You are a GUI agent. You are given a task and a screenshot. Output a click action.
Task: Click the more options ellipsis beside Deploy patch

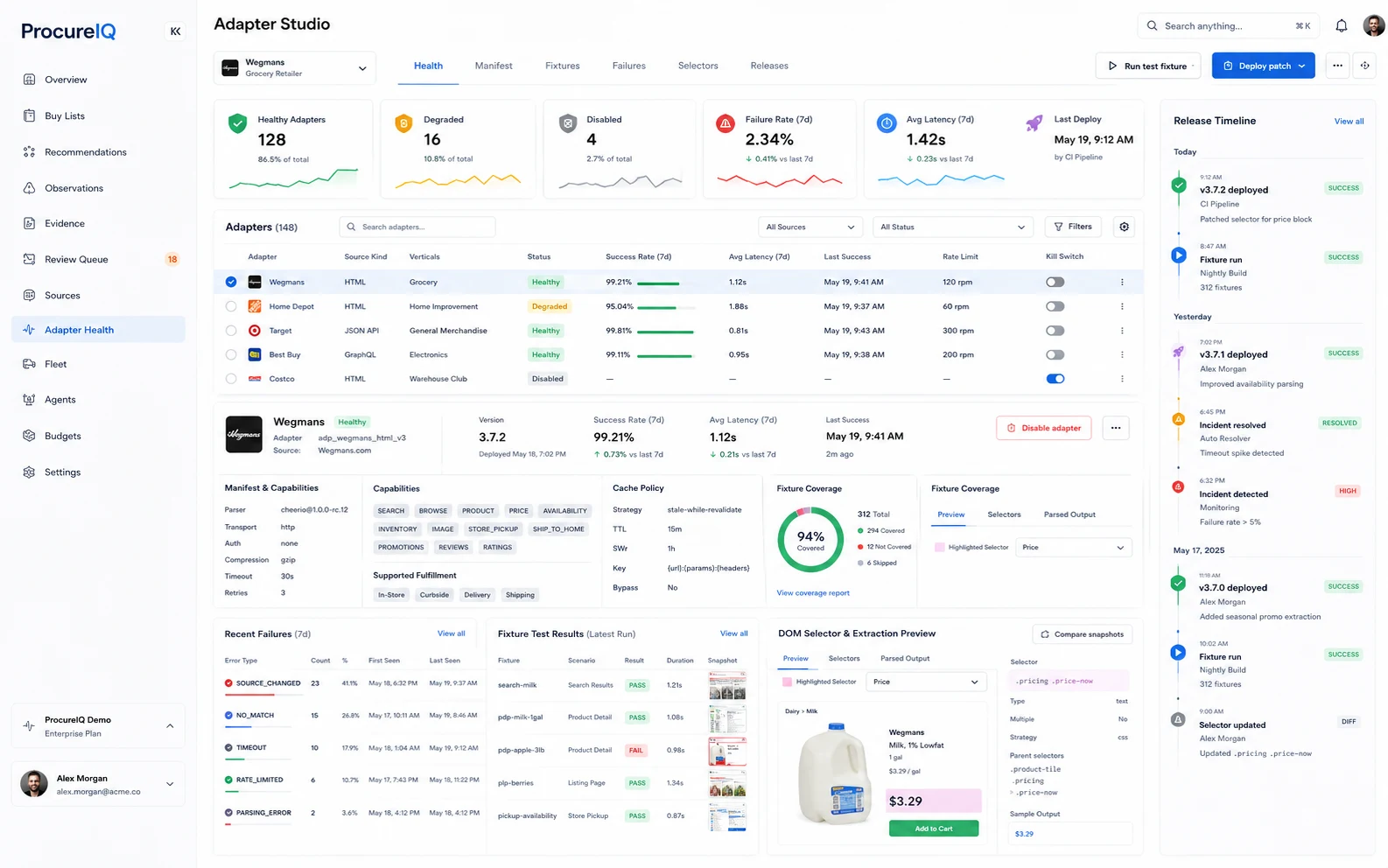point(1337,66)
